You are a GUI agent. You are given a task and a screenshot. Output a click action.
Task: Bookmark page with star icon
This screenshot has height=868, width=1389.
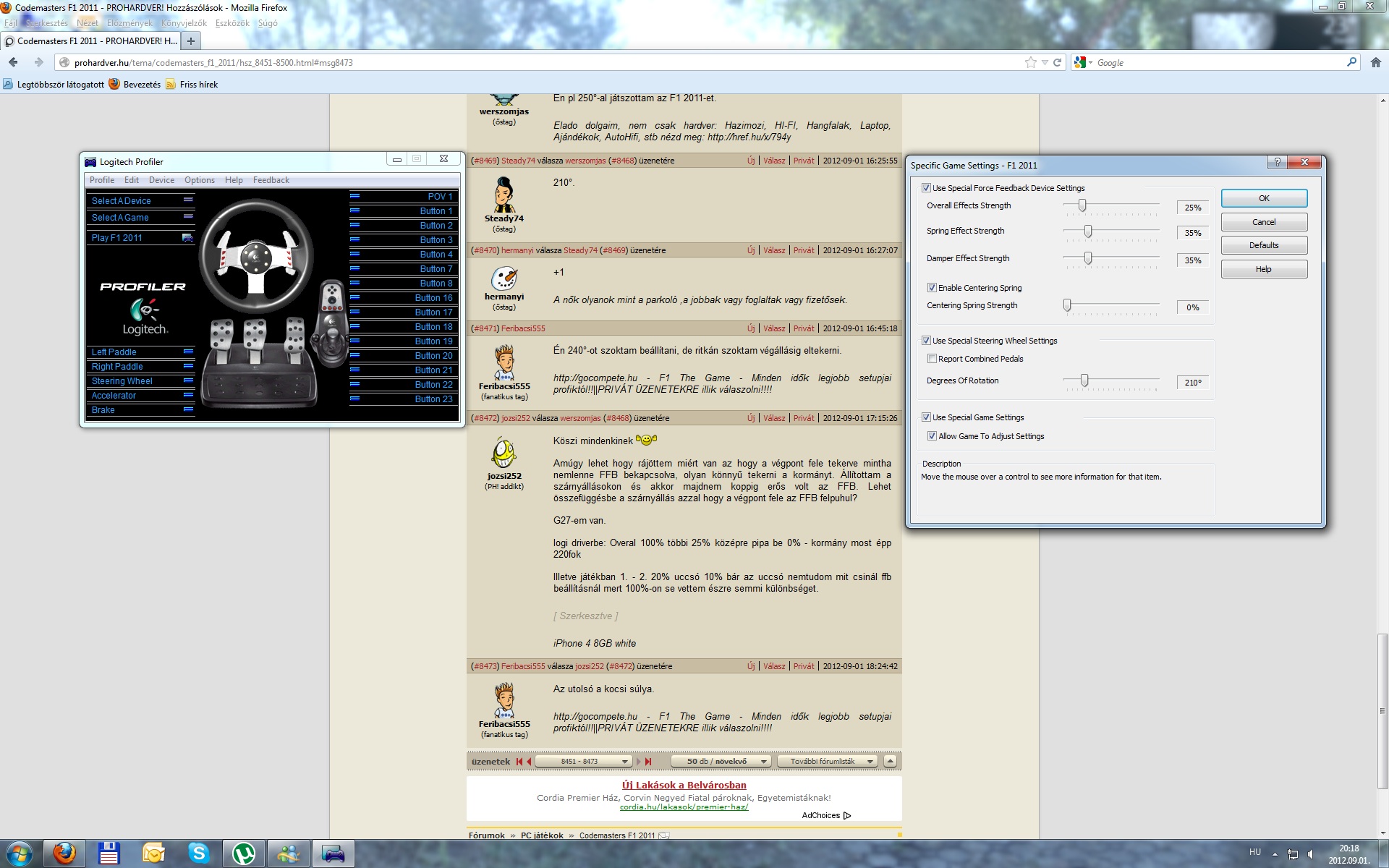click(x=1030, y=62)
